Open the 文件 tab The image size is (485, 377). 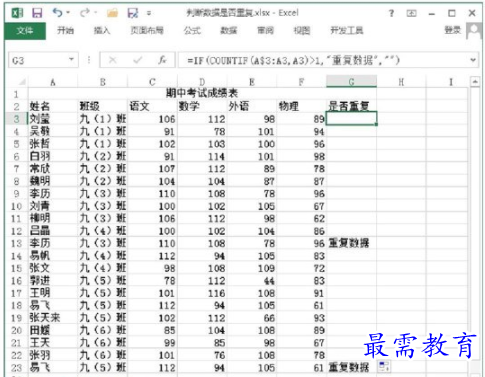pyautogui.click(x=25, y=31)
